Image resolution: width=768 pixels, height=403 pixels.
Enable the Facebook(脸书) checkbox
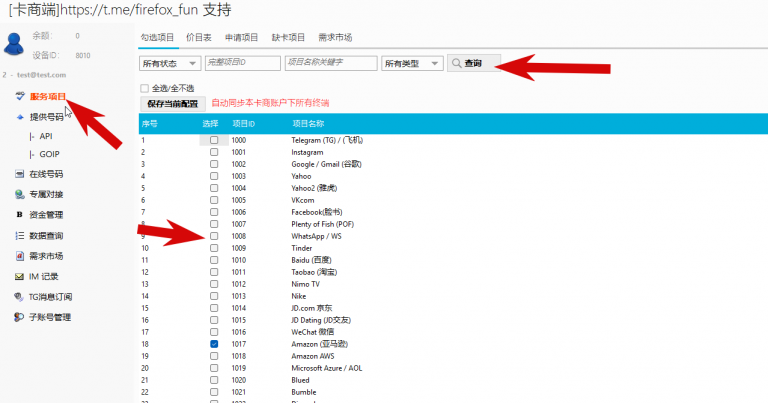click(214, 212)
